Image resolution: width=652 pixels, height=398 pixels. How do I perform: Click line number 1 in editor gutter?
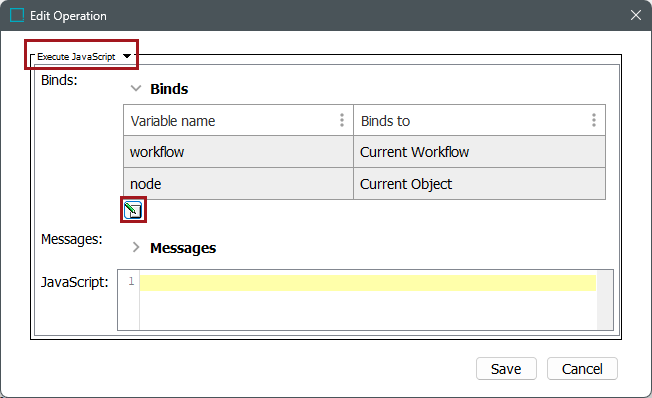(x=131, y=282)
